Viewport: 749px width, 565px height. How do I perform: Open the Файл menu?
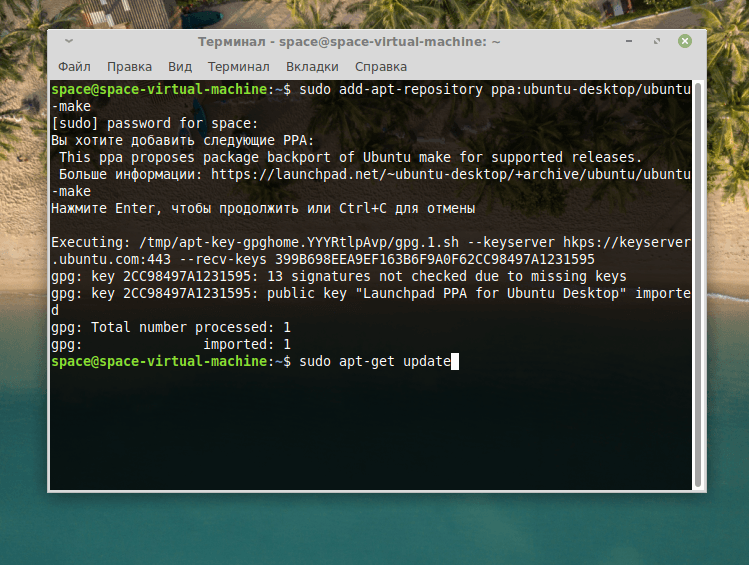tap(74, 67)
